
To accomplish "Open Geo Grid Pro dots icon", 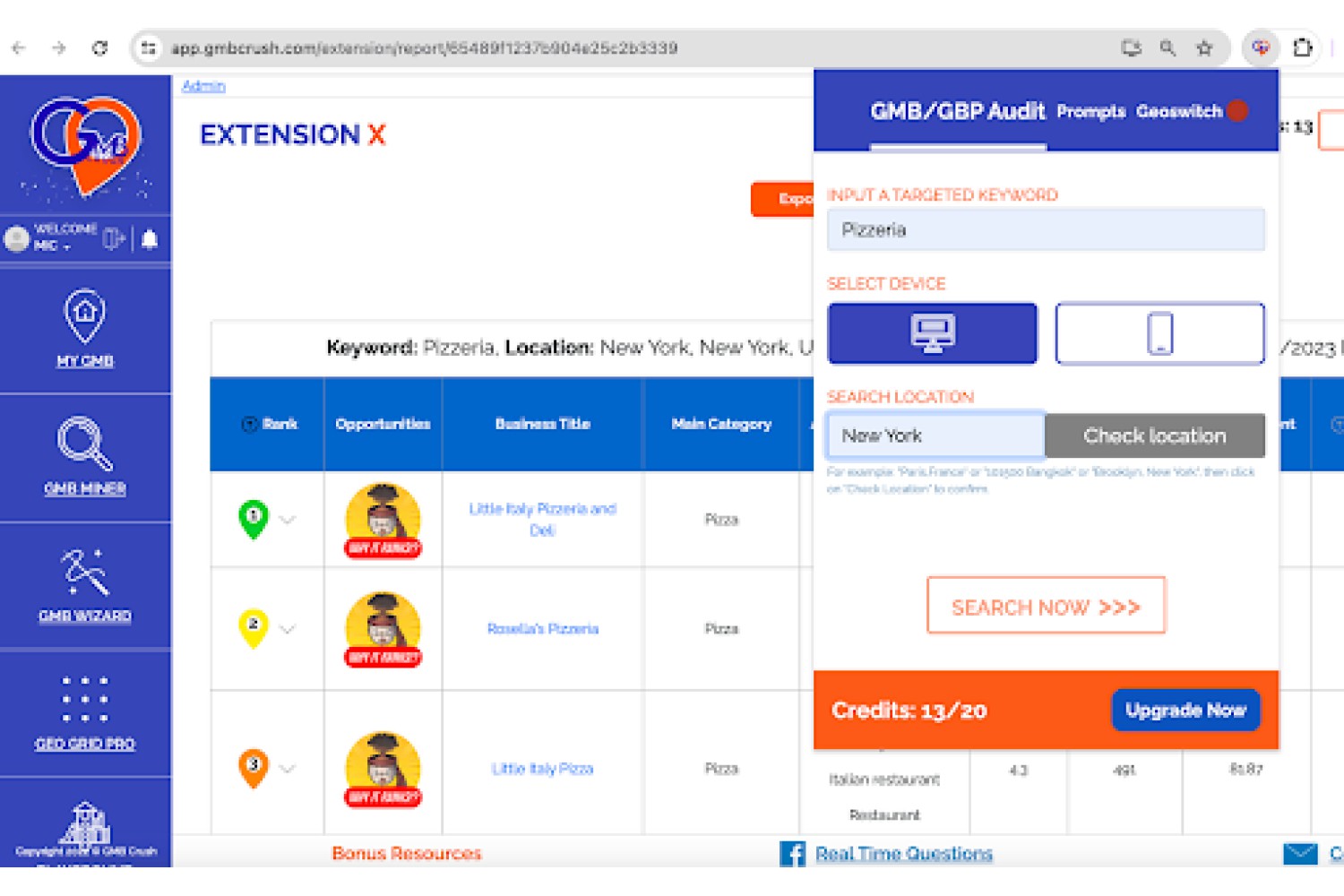I will click(85, 700).
